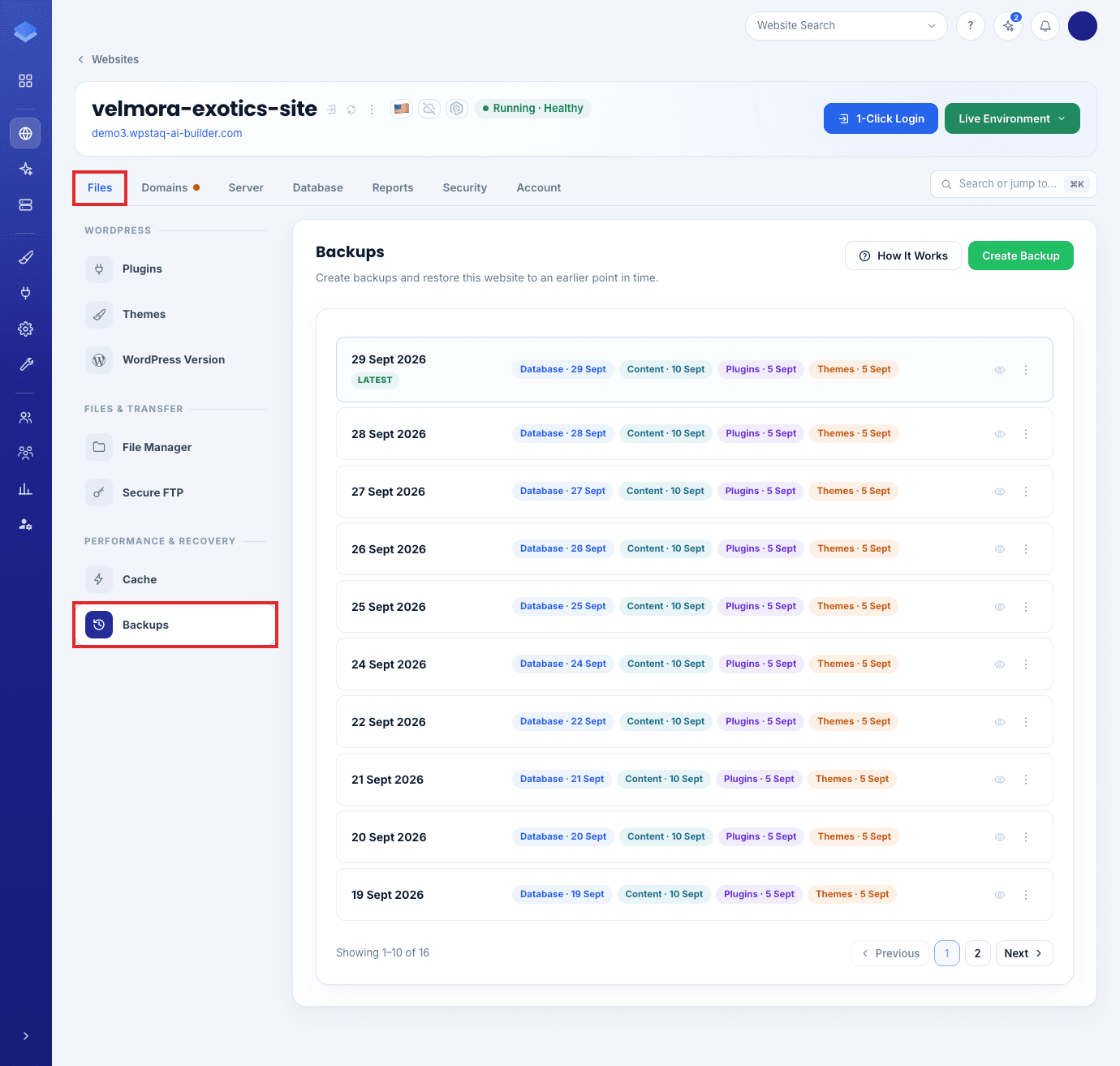Open the wrench tools icon in sidebar
This screenshot has height=1066, width=1120.
pos(26,364)
